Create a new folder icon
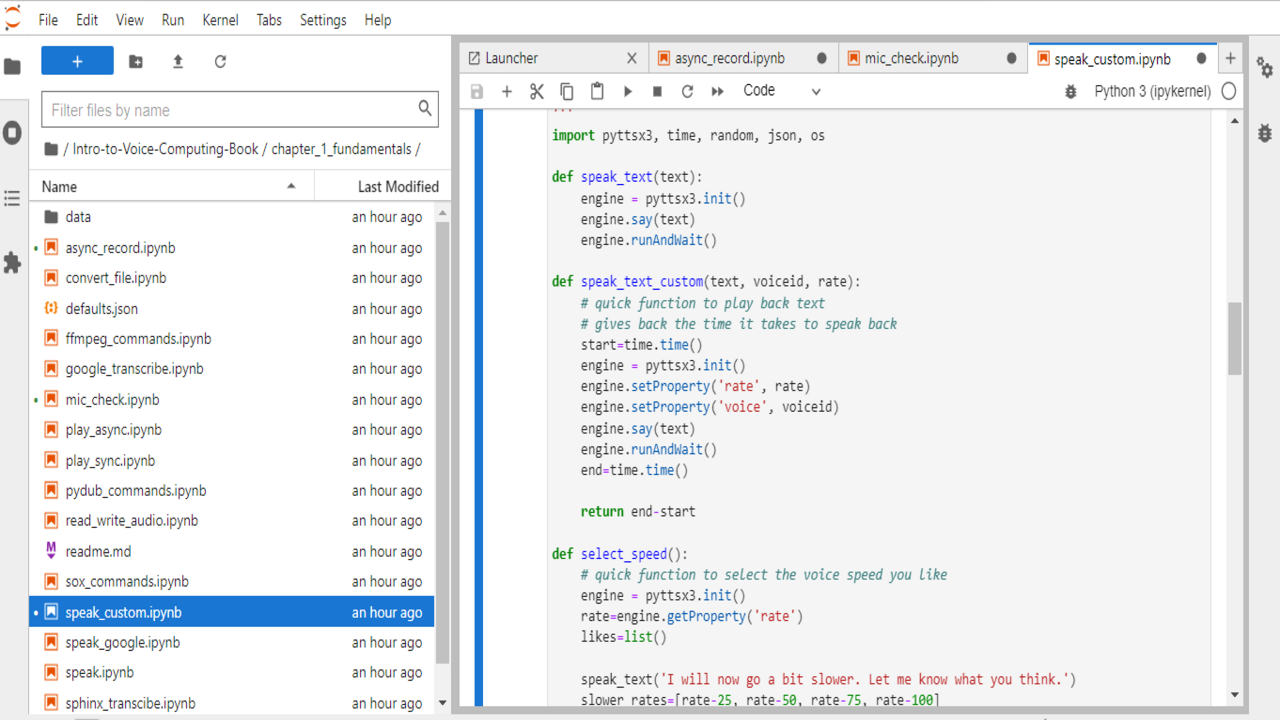 tap(136, 61)
